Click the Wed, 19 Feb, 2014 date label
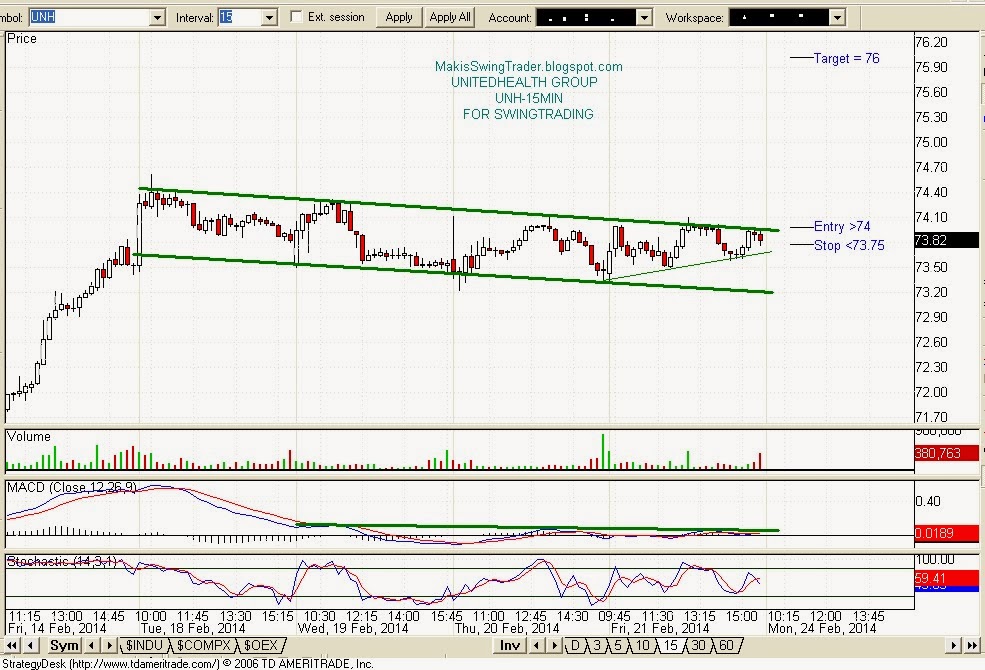Viewport: 985px width, 670px height. coord(353,629)
